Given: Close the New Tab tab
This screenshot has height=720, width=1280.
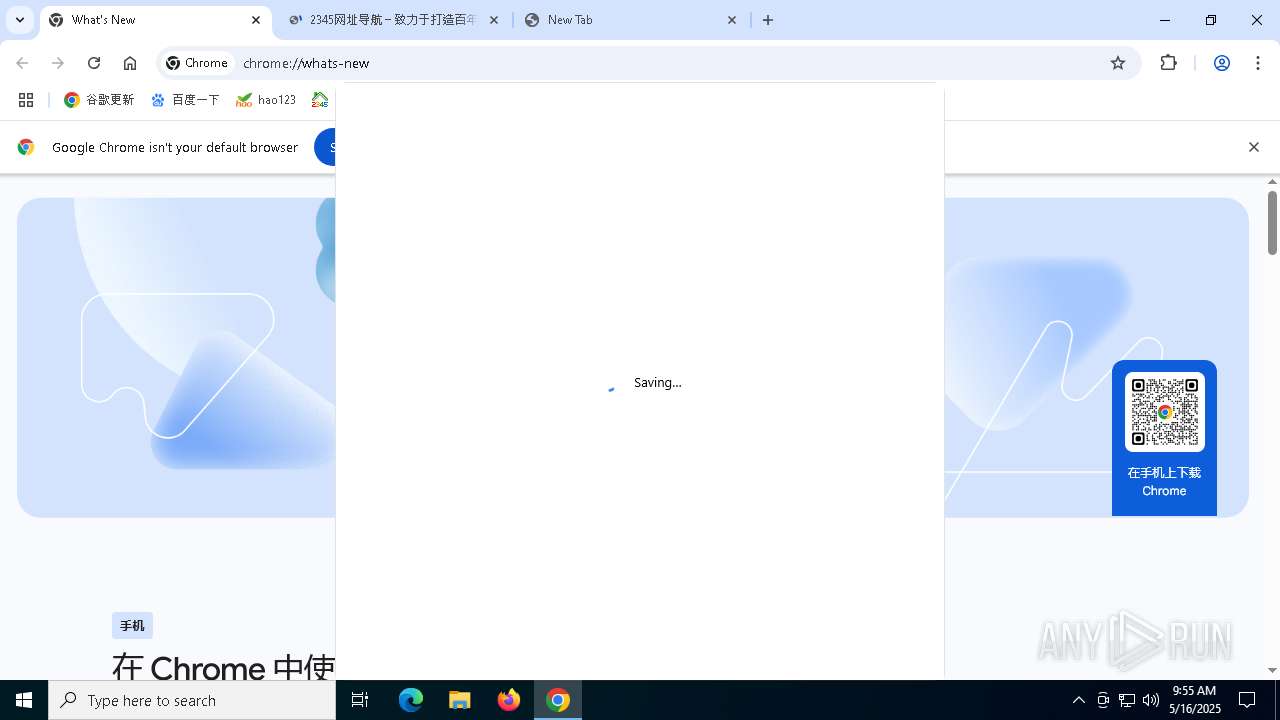Looking at the screenshot, I should (x=732, y=20).
